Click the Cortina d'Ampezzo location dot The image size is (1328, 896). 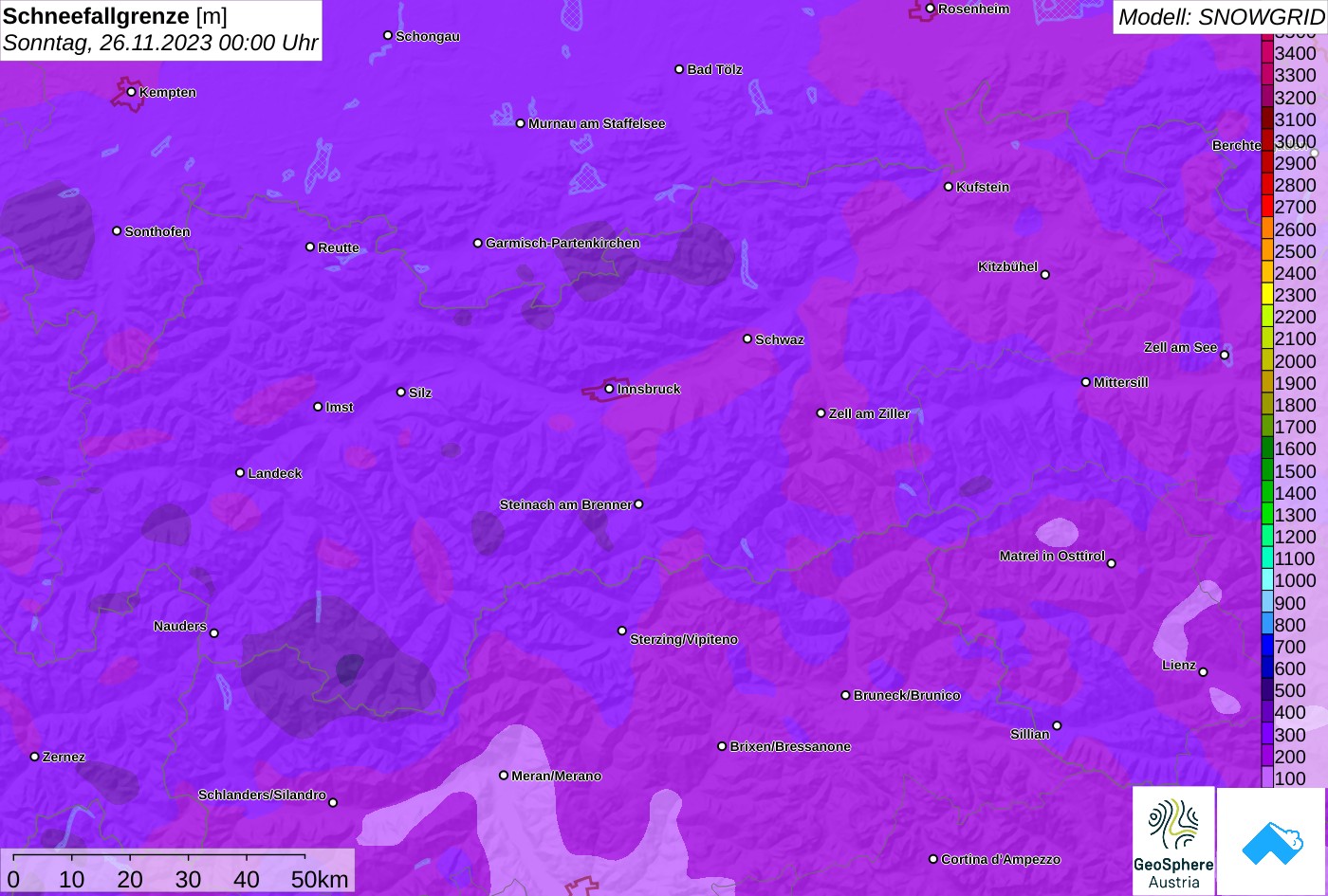[932, 859]
